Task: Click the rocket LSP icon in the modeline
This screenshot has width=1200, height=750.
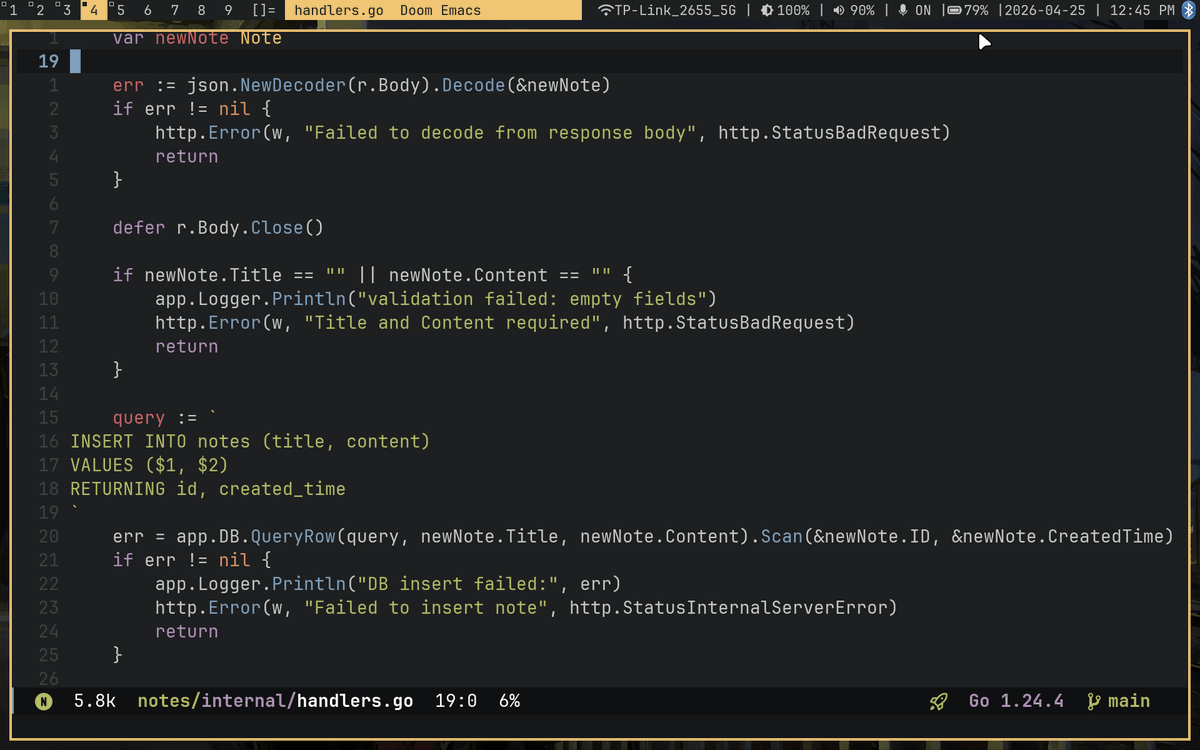Action: 937,701
